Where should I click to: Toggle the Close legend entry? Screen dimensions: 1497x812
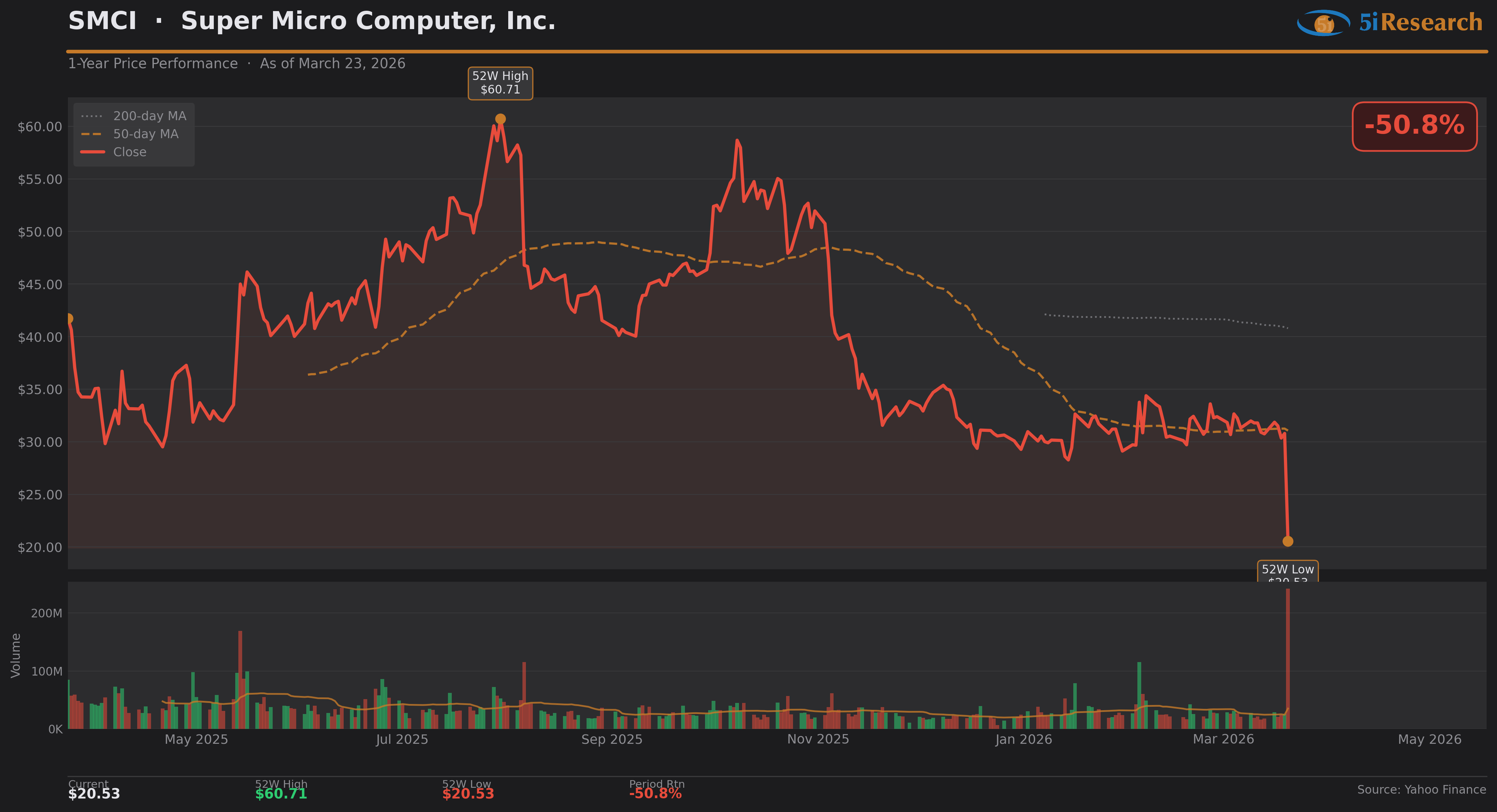click(x=130, y=152)
